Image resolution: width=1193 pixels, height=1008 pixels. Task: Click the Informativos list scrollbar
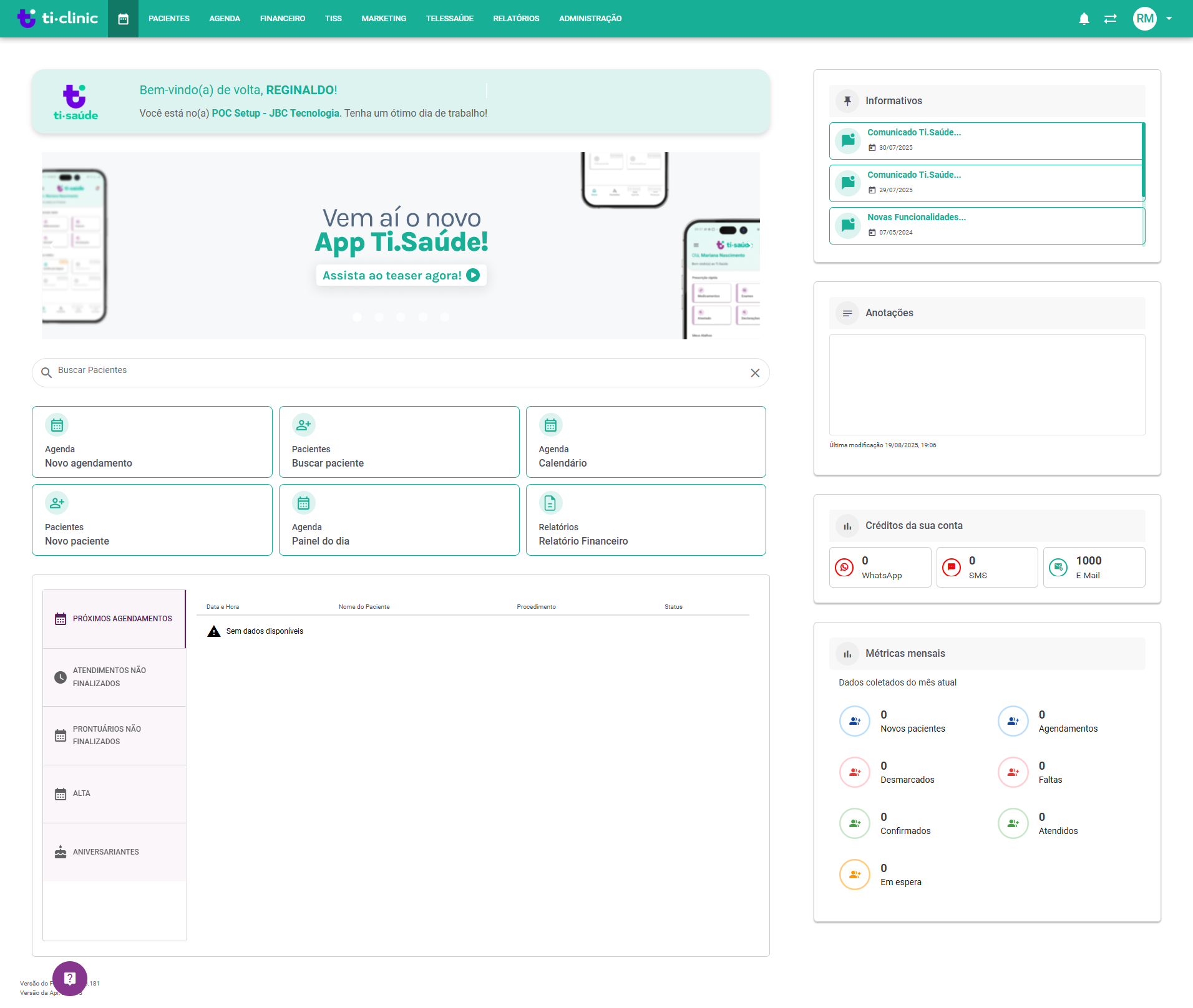[x=1144, y=160]
